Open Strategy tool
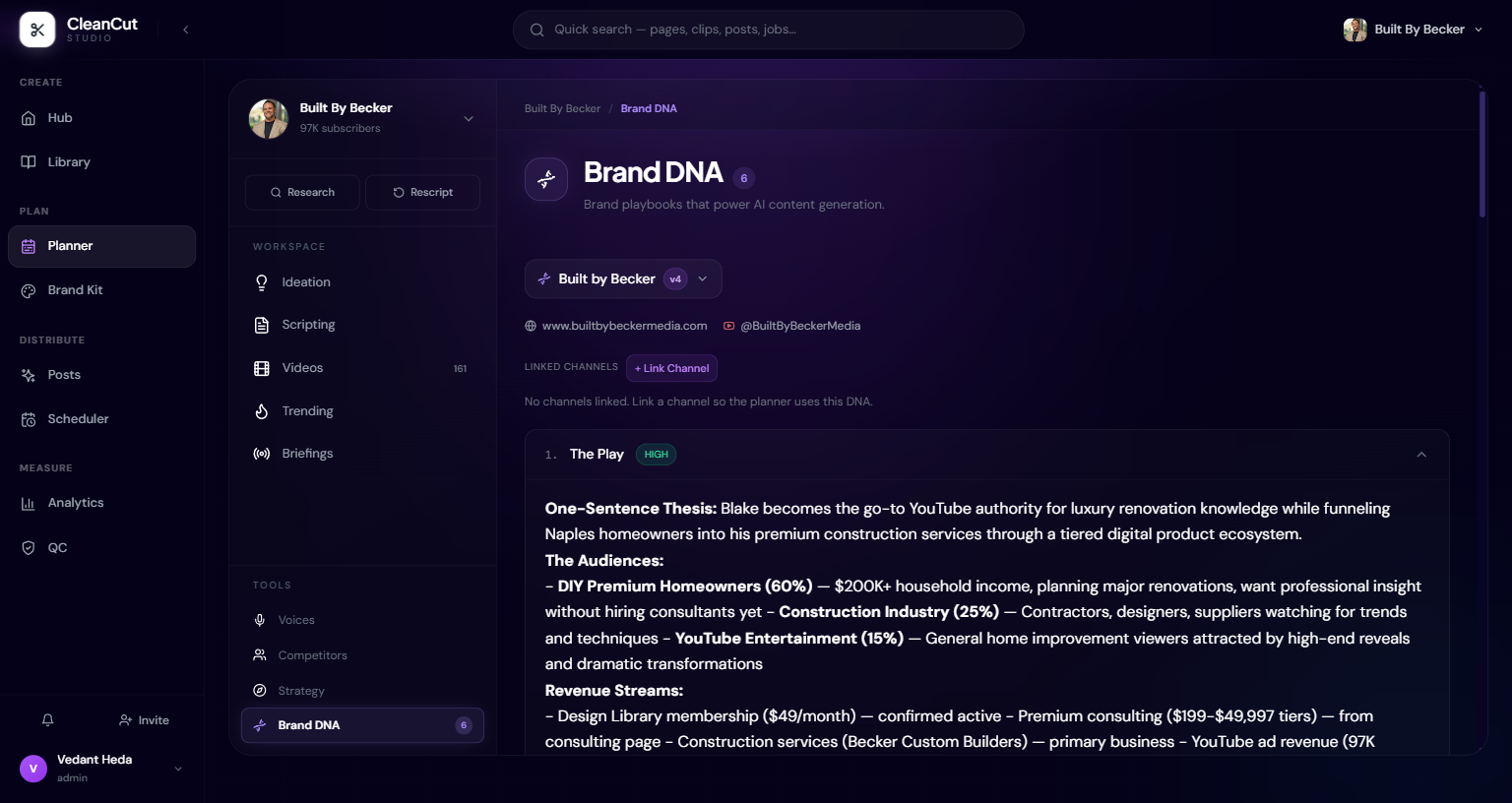 pos(362,691)
